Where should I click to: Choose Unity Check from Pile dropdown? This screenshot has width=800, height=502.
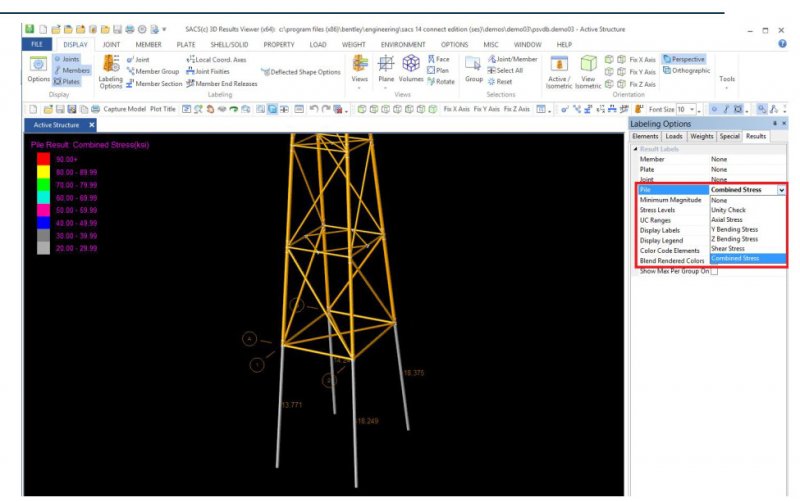(x=729, y=210)
